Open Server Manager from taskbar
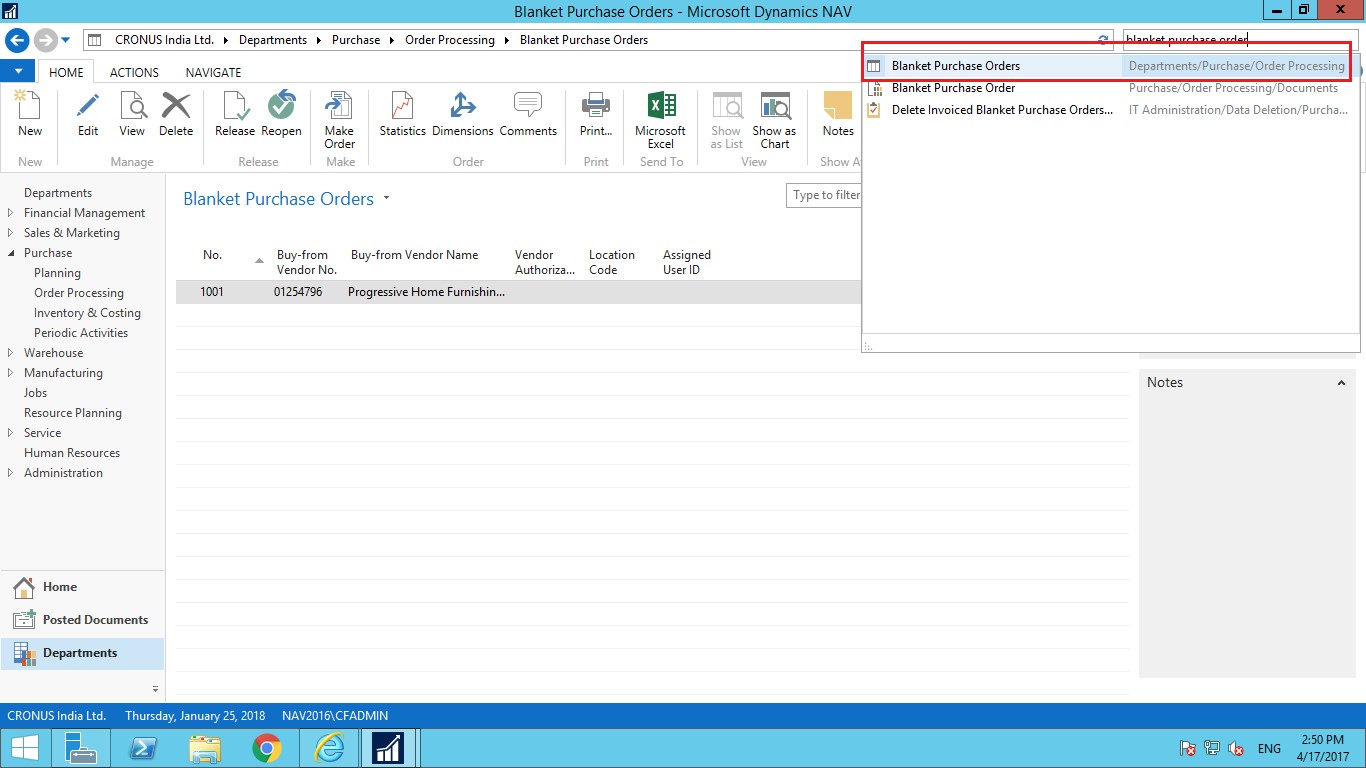The height and width of the screenshot is (768, 1366). 80,748
